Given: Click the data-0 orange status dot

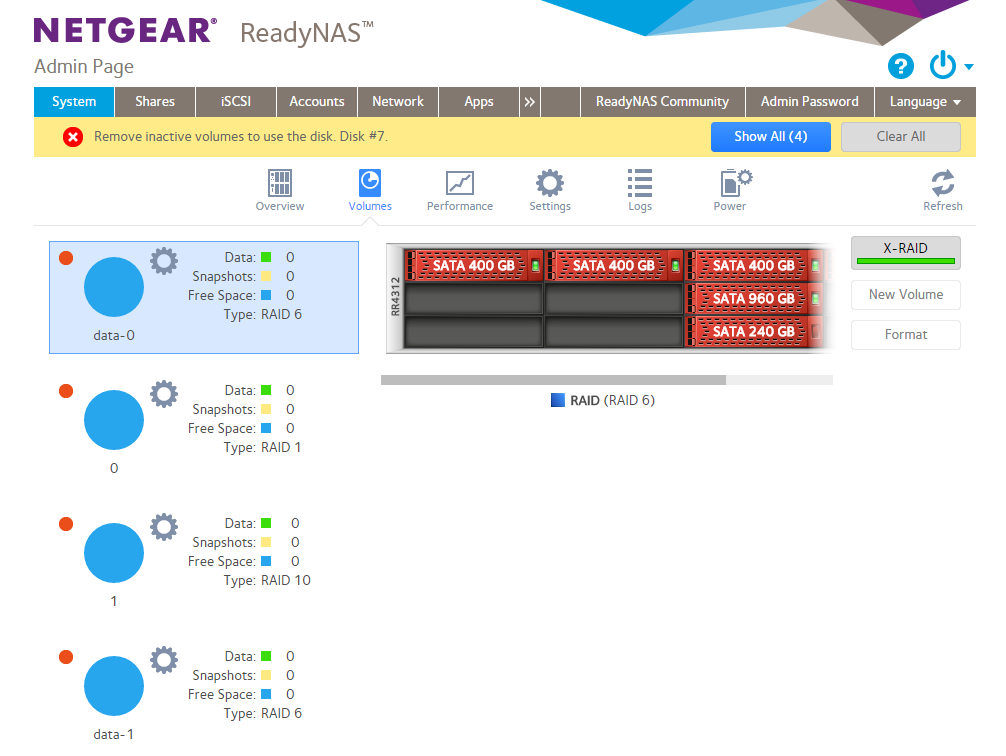Looking at the screenshot, I should (x=66, y=258).
